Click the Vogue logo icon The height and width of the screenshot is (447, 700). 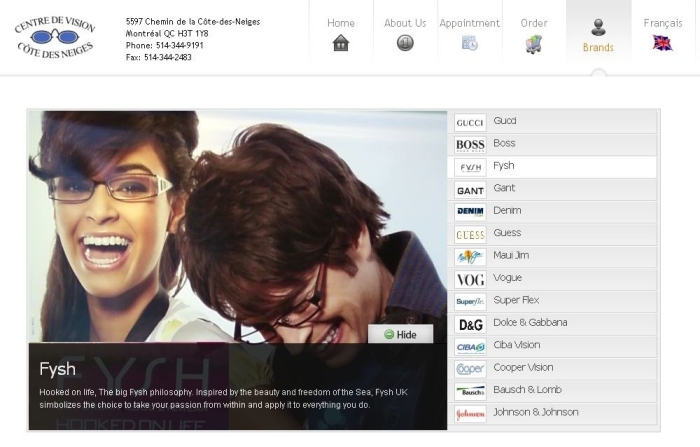point(470,279)
